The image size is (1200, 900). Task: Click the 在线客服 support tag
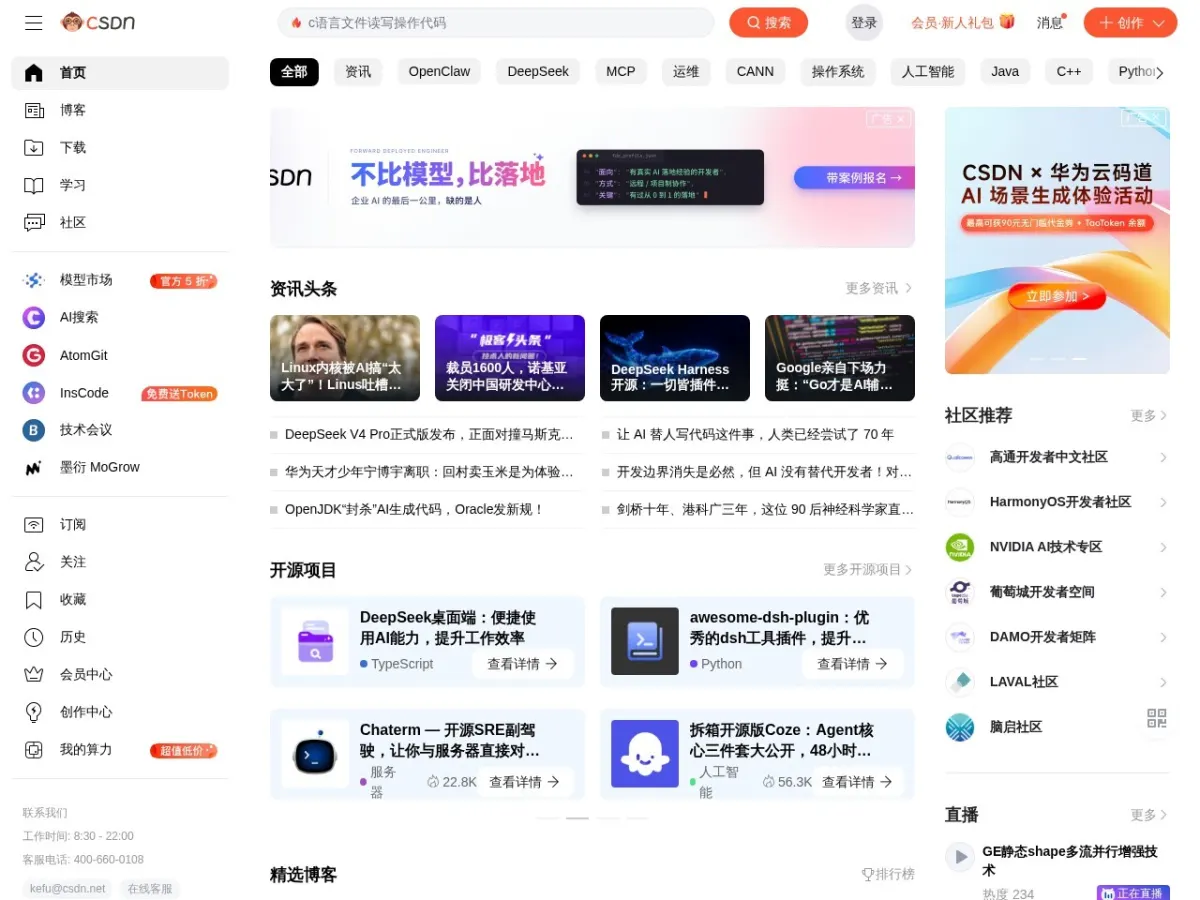point(150,888)
